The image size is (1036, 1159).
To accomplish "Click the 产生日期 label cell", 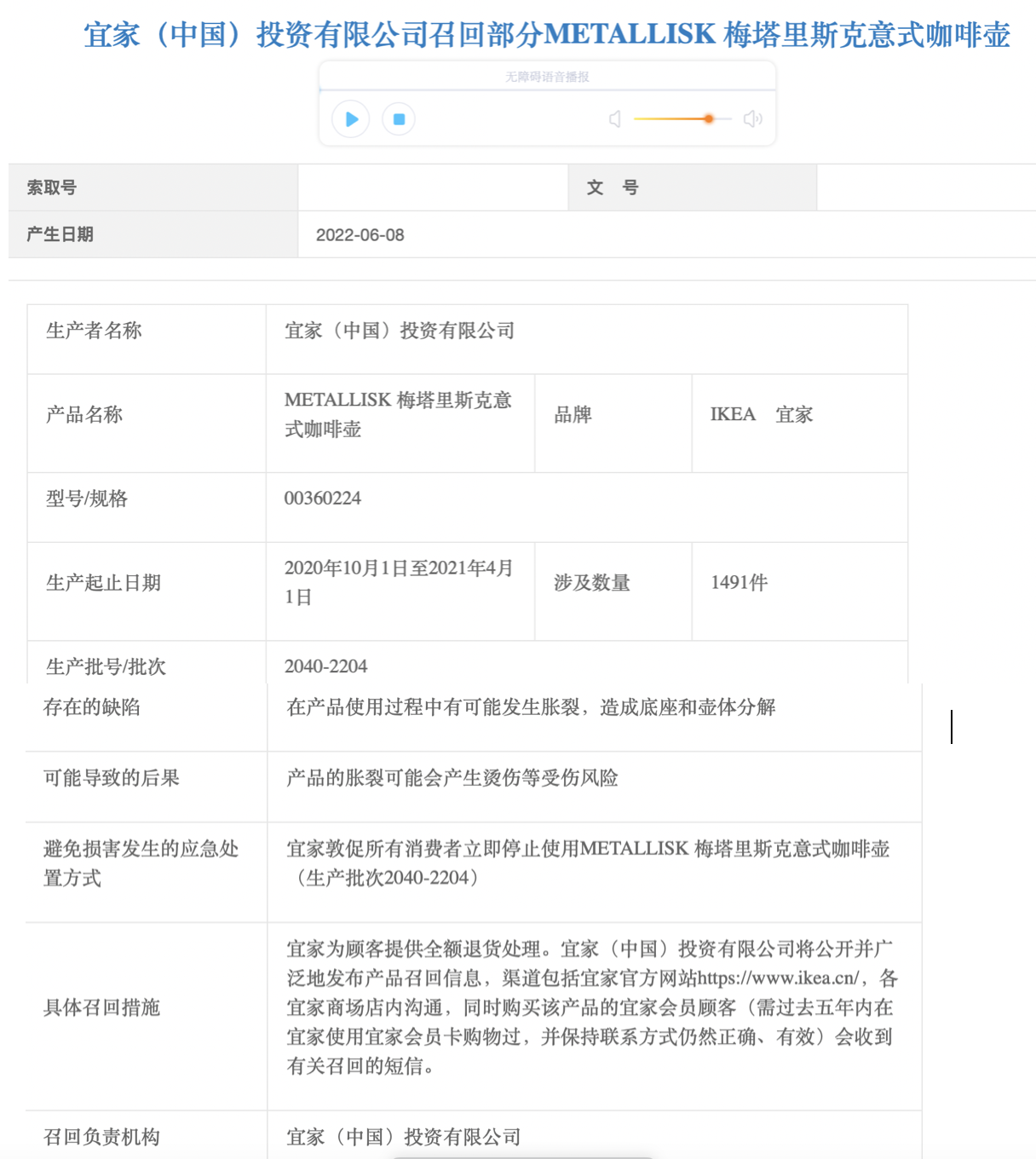I will pyautogui.click(x=153, y=234).
